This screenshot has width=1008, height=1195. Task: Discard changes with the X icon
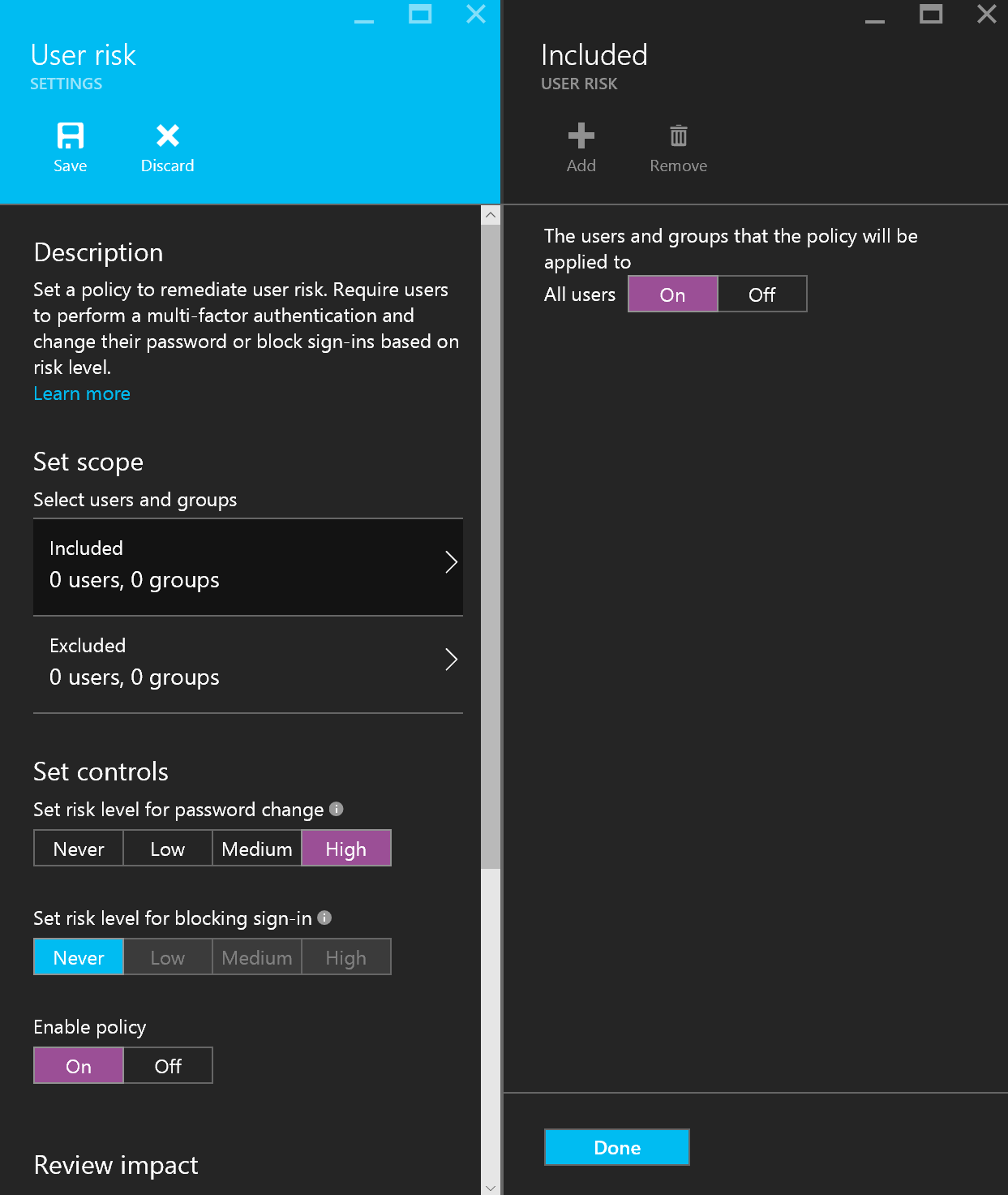click(x=168, y=135)
